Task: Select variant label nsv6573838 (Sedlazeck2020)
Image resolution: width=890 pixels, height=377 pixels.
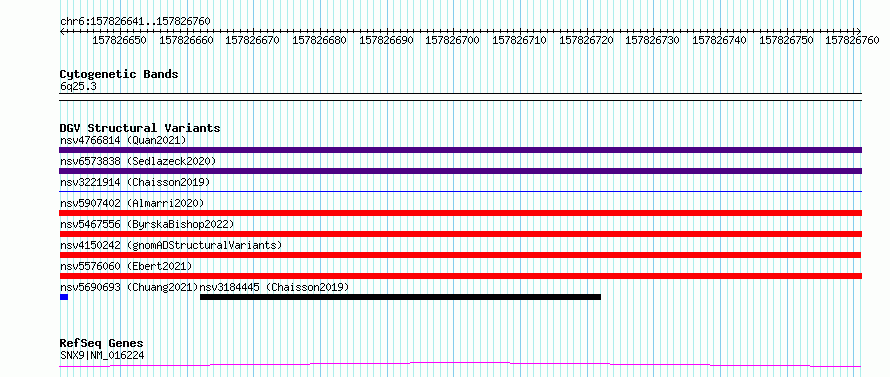Action: [x=138, y=161]
